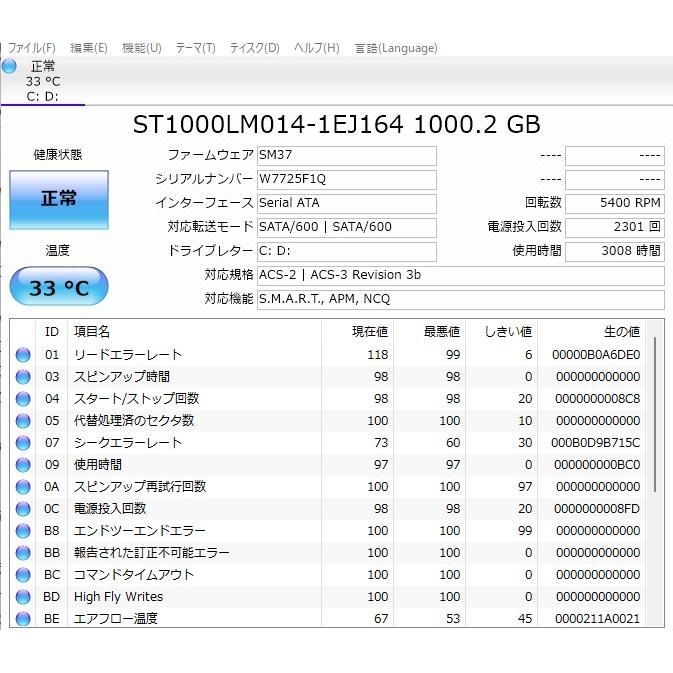Image resolution: width=673 pixels, height=673 pixels.
Task: Click the status icon for ID B8 エンドツーエンドエラー
Action: click(x=23, y=531)
